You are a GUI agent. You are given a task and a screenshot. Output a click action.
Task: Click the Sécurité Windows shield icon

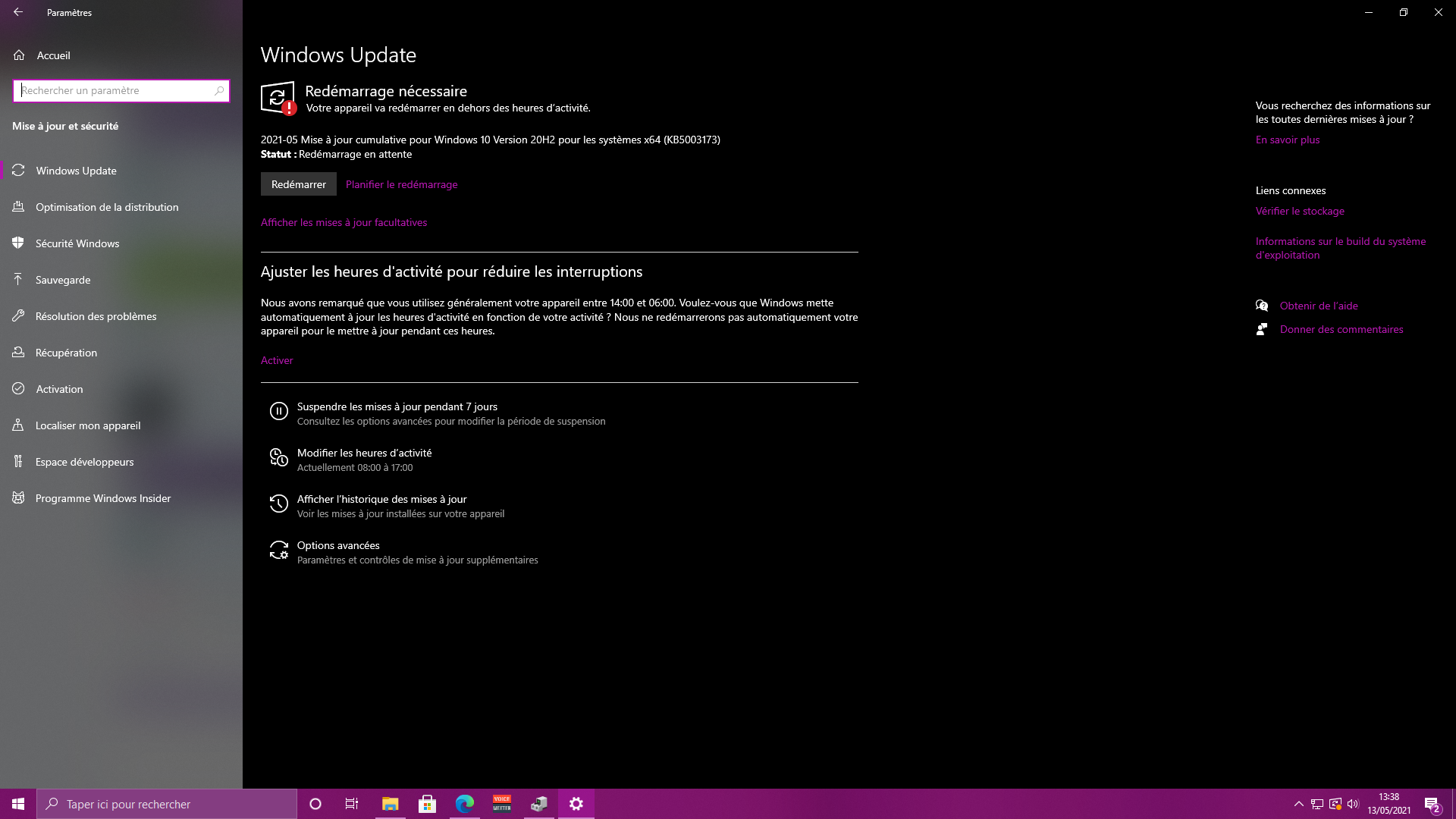tap(18, 243)
